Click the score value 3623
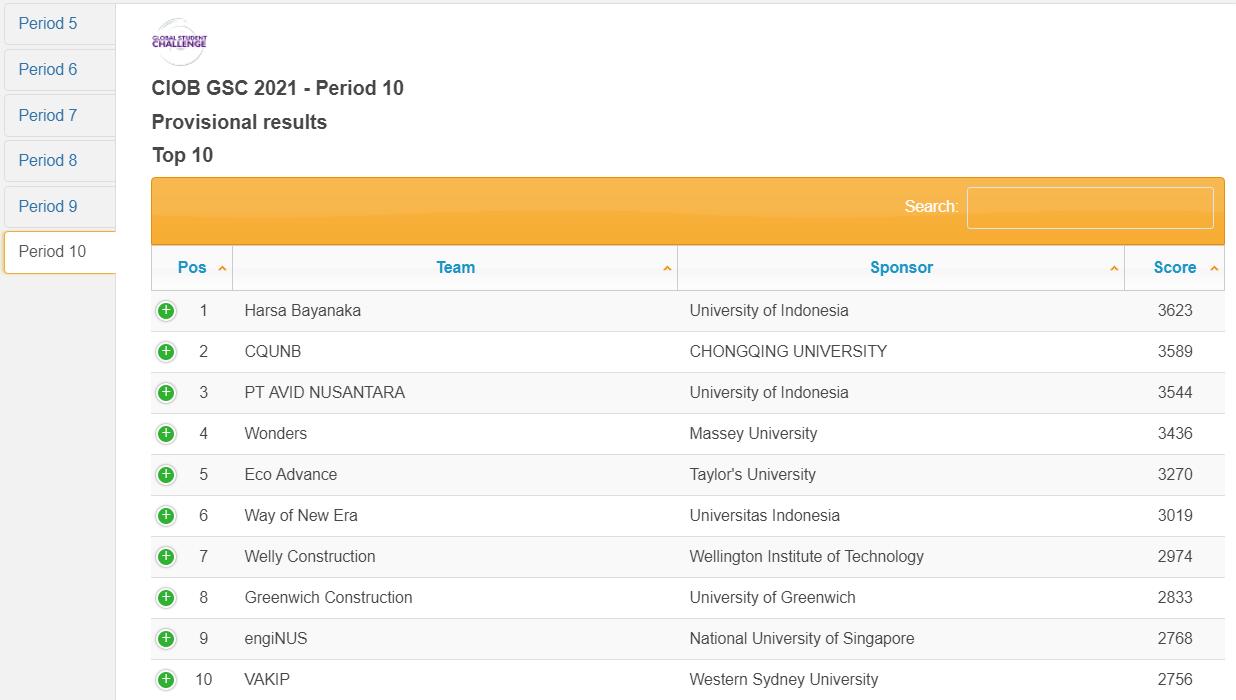 [1175, 311]
